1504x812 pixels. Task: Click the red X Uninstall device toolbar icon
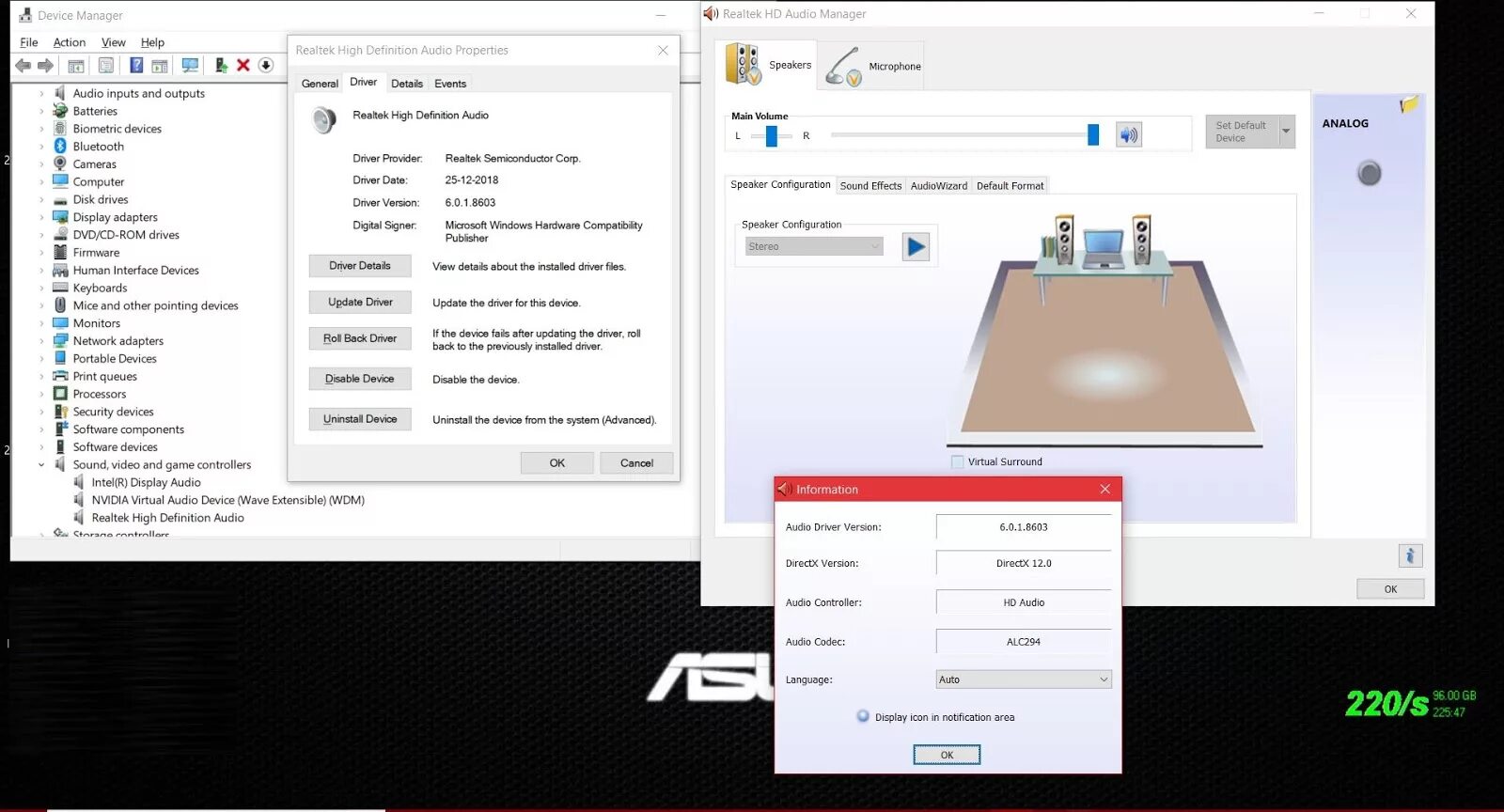pyautogui.click(x=243, y=65)
